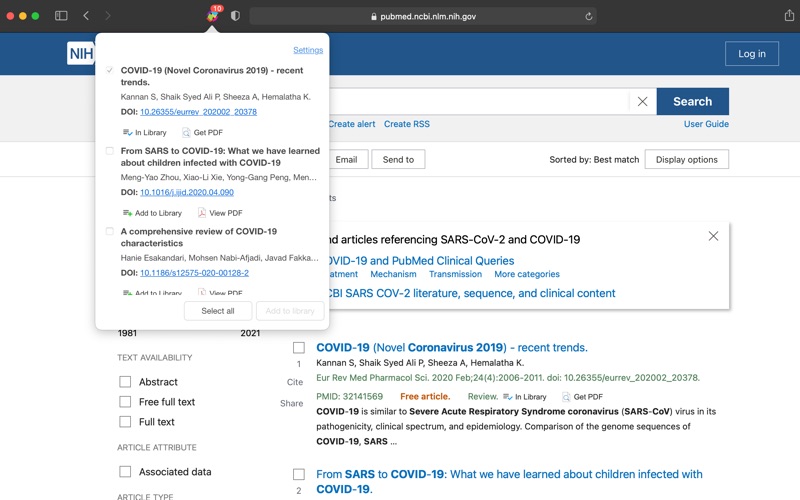
Task: Tick popup checkbox for comprehensive review article
Action: click(109, 231)
